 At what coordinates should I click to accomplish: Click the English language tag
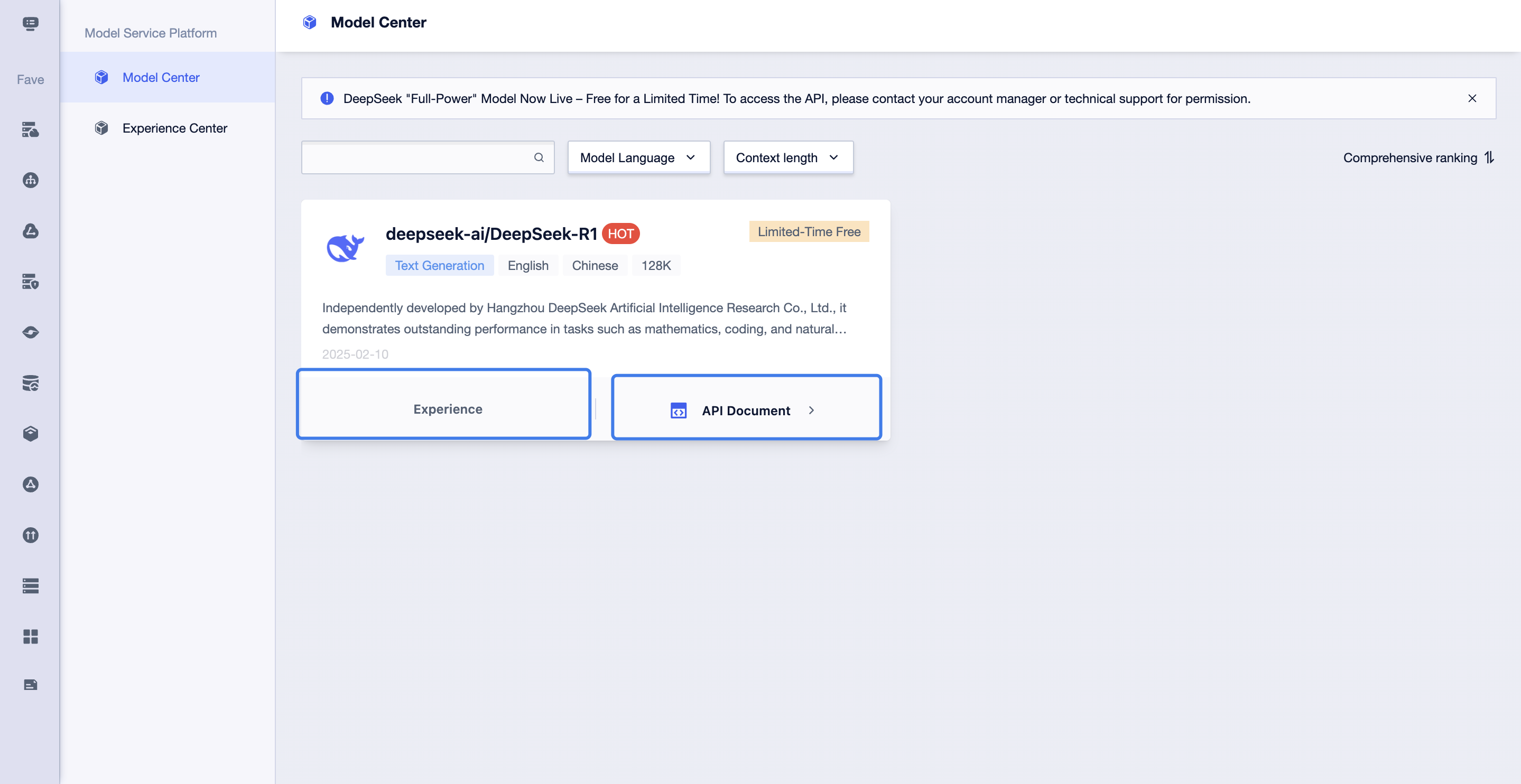coord(528,266)
